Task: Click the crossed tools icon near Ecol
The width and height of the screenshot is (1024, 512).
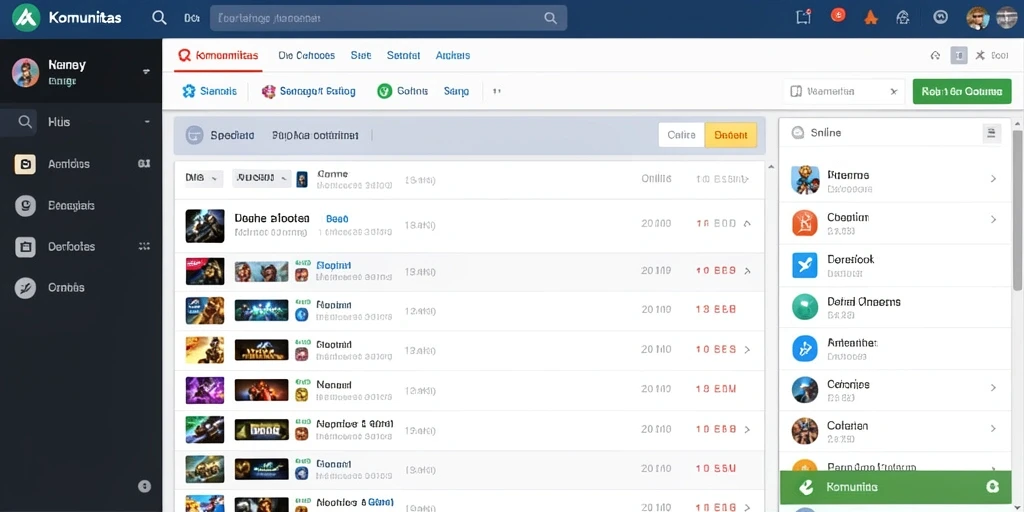Action: (980, 56)
